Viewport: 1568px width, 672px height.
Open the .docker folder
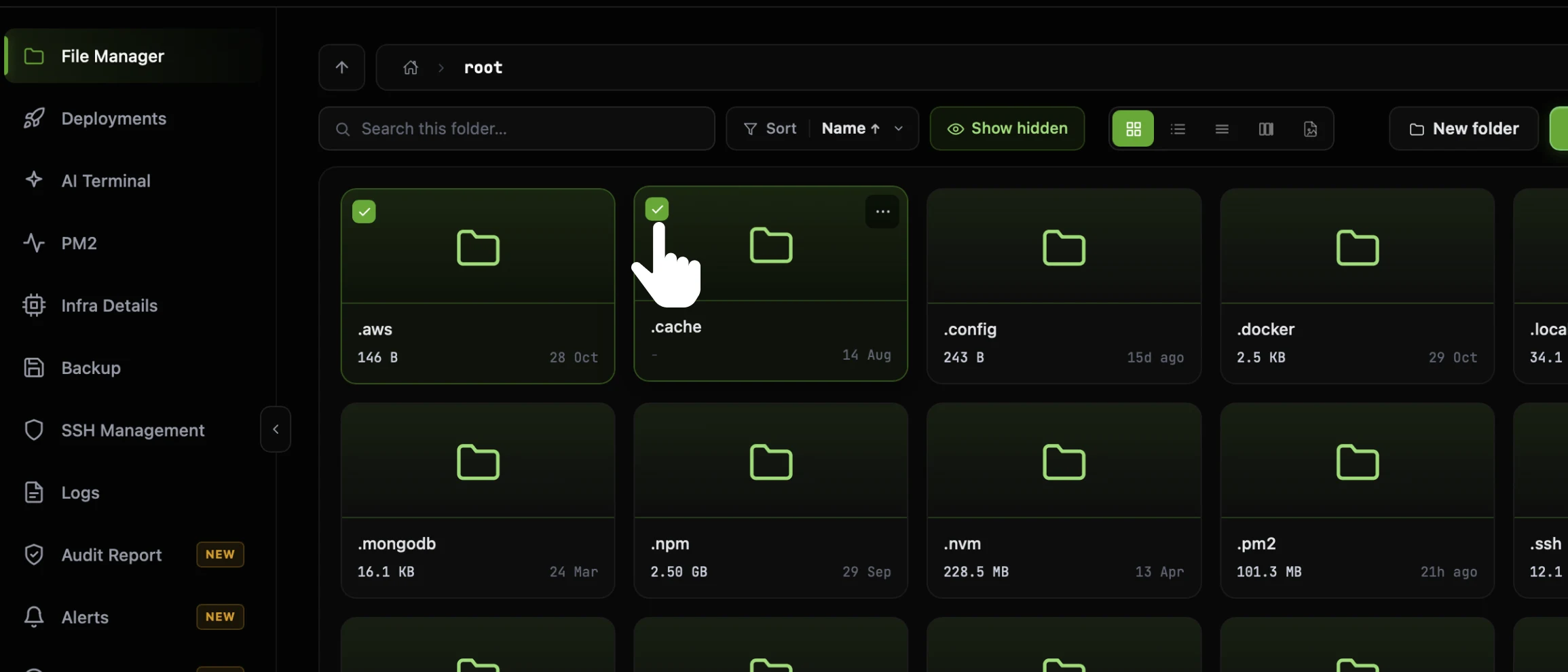coord(1357,286)
